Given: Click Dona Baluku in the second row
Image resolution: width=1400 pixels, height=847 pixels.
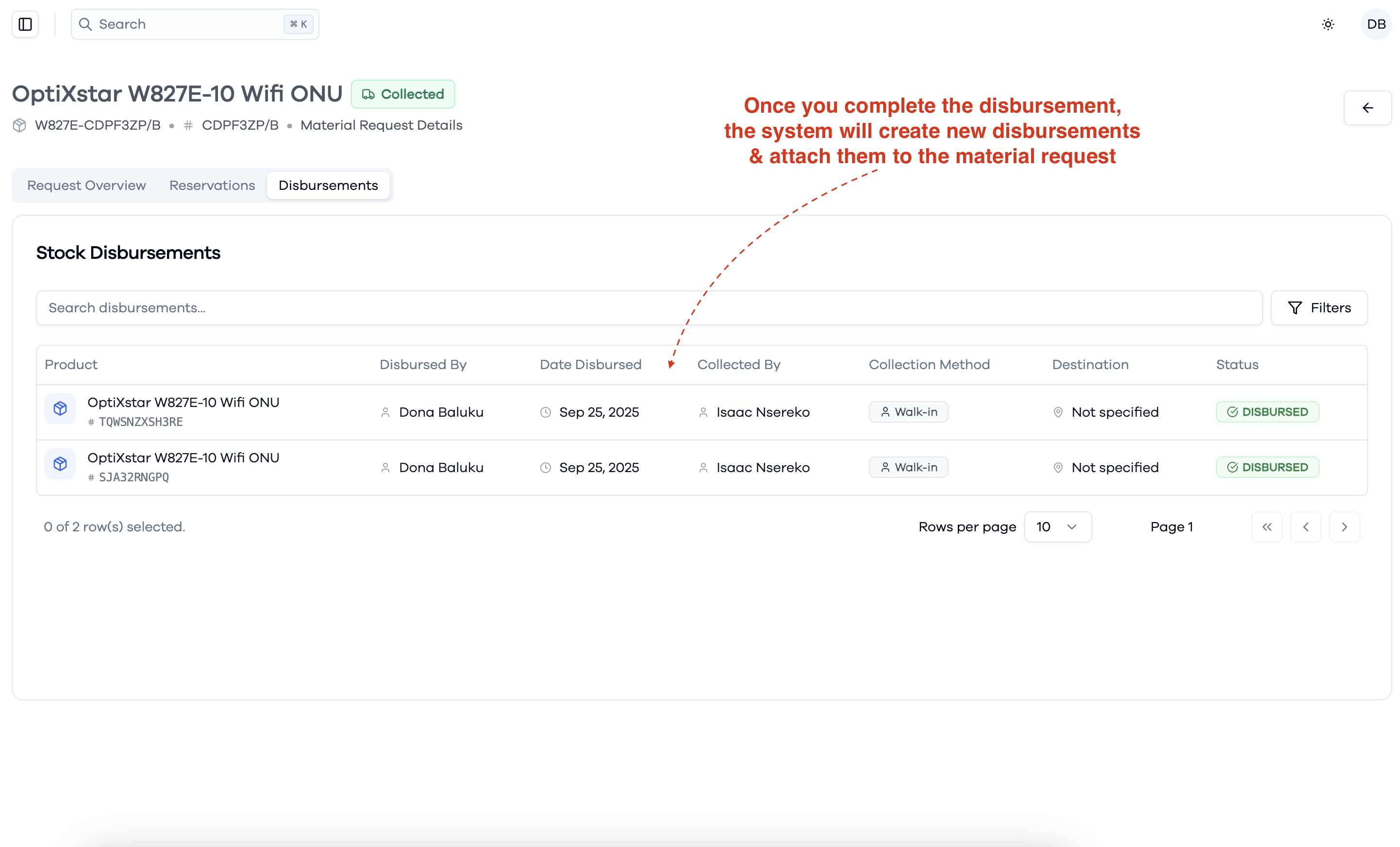Looking at the screenshot, I should [x=441, y=467].
